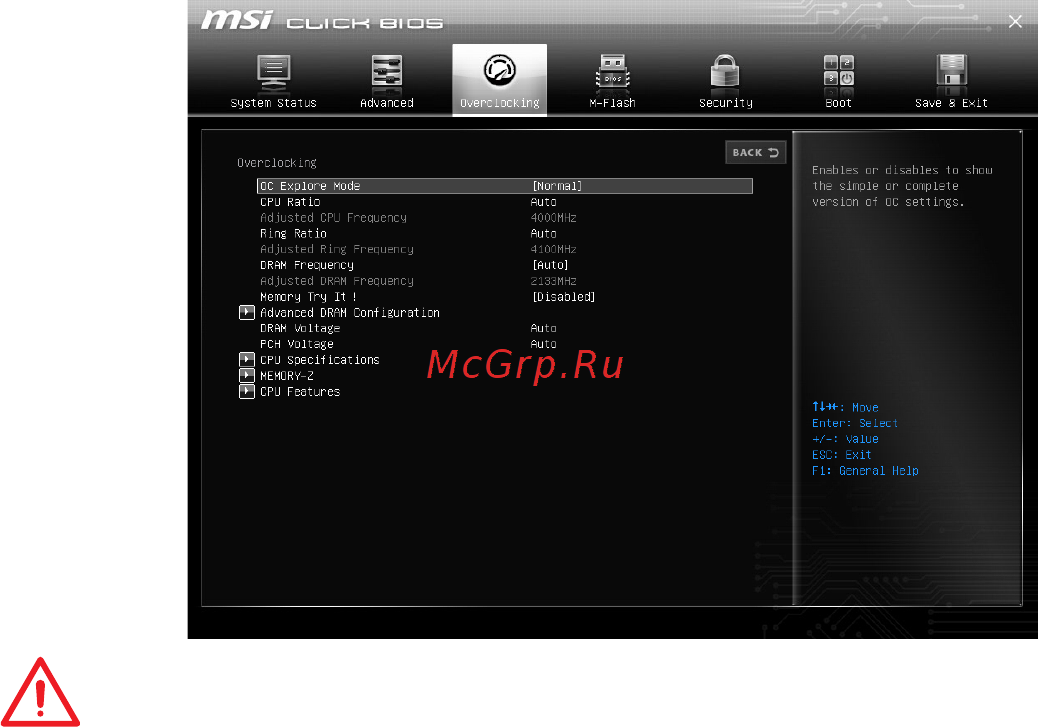
Task: Click the Boot tab label
Action: [x=839, y=103]
